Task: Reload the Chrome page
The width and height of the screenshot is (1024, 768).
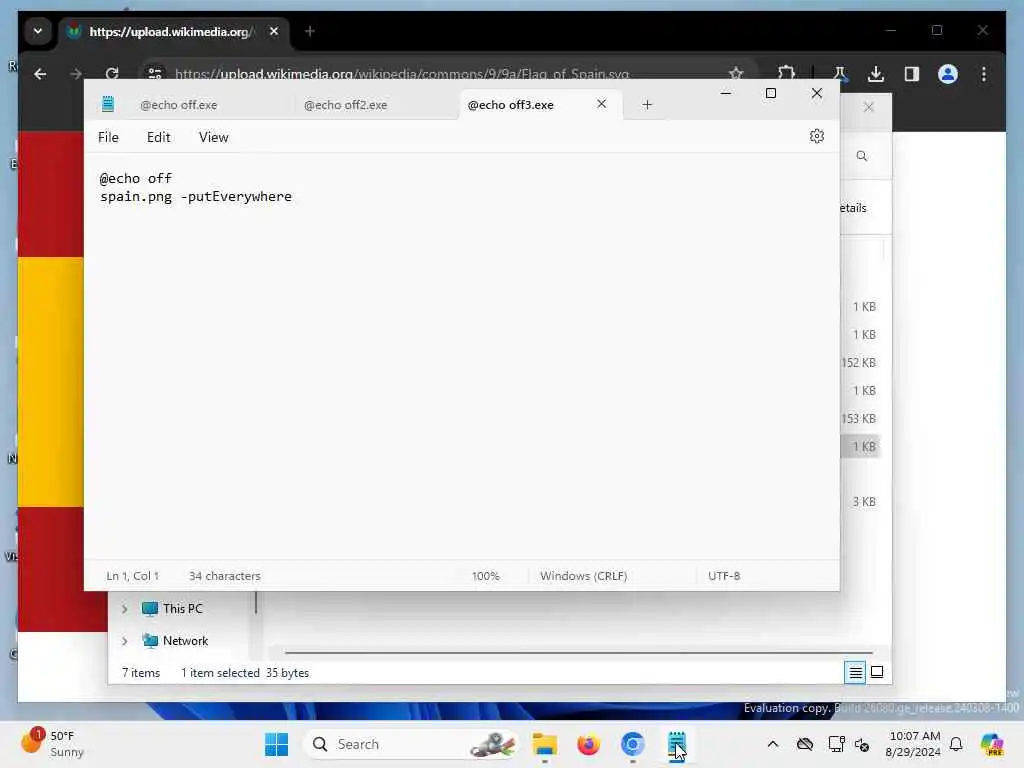Action: pos(112,73)
